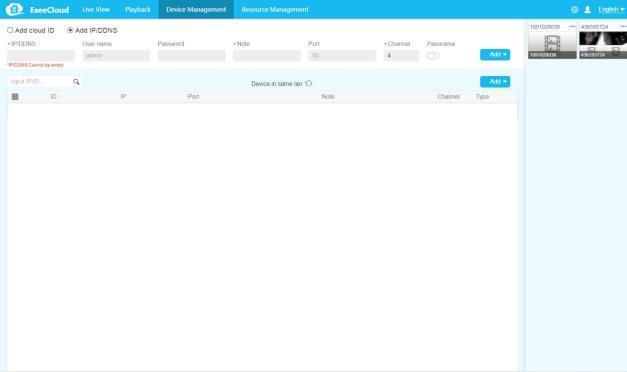Open the settings gear icon
Viewport: 627px width, 372px height.
click(x=575, y=10)
